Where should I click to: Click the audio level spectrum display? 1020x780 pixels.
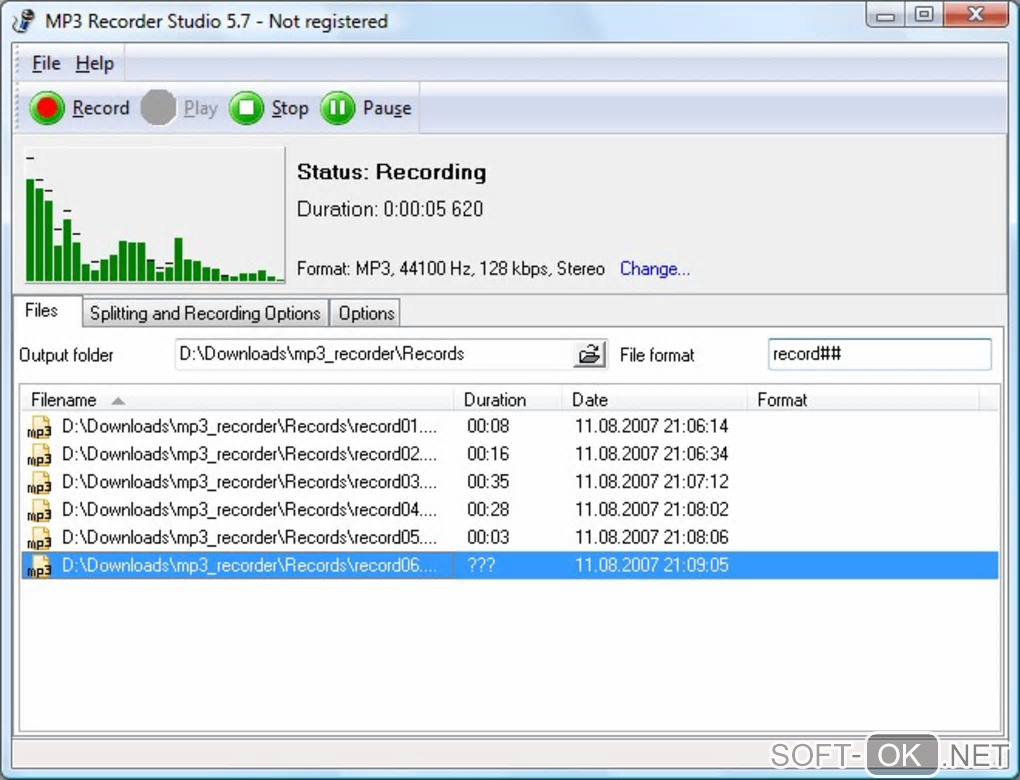pyautogui.click(x=155, y=215)
